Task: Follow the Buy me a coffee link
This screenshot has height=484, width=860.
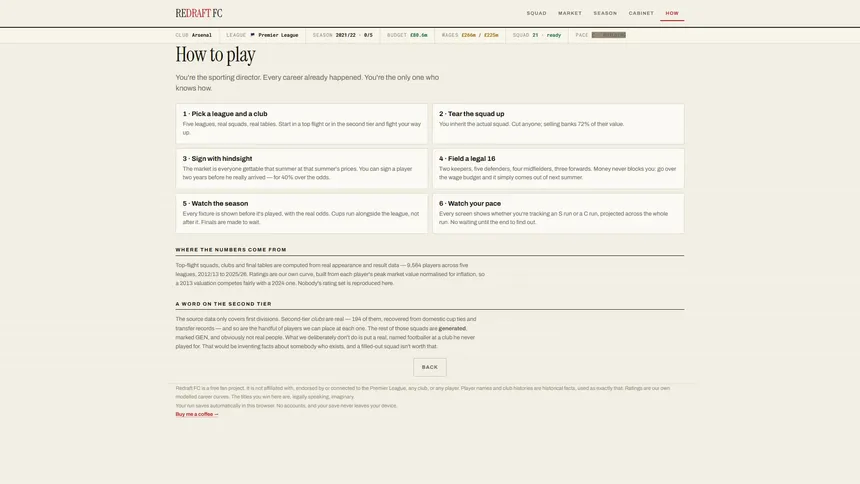Action: coord(197,414)
